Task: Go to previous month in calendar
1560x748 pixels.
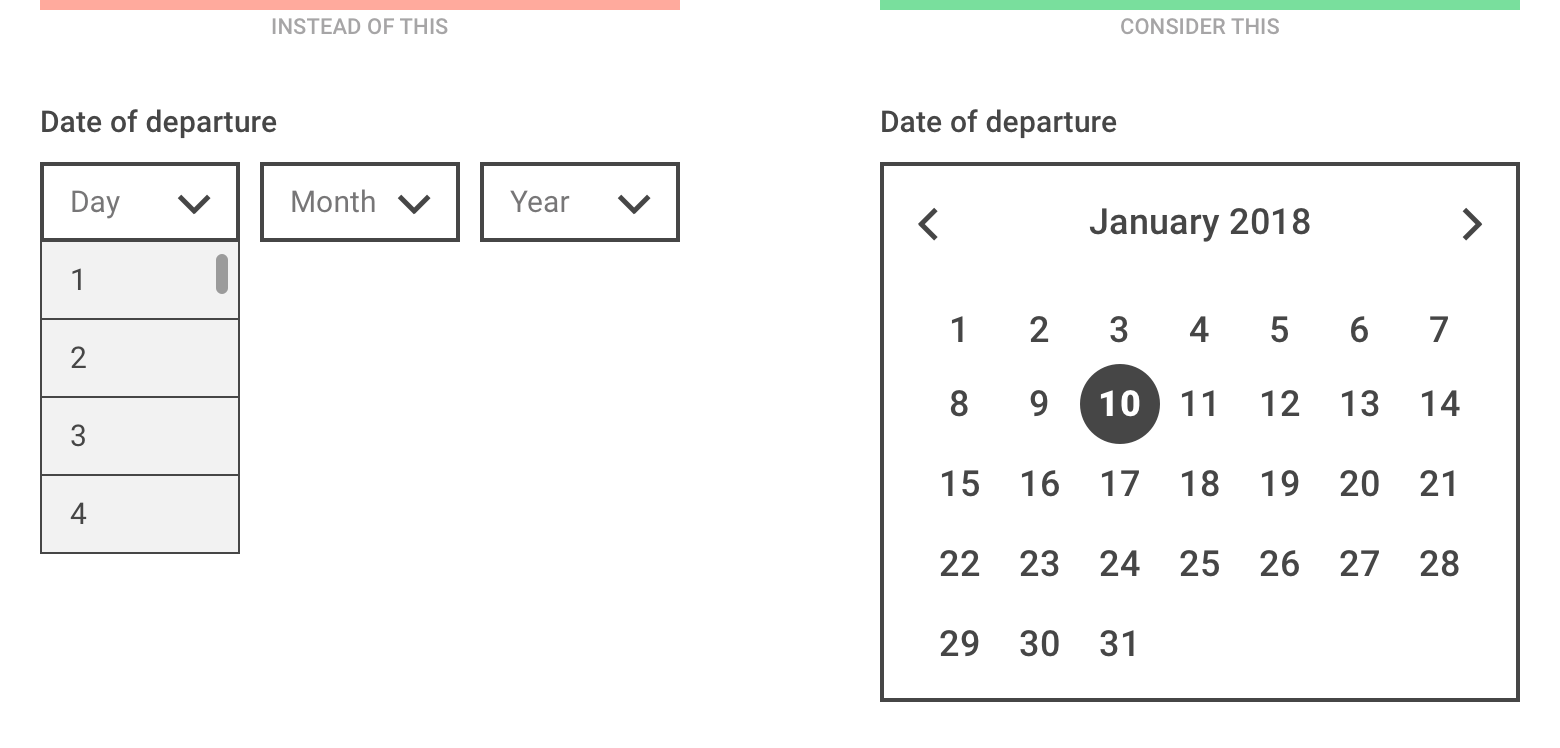Action: click(x=929, y=224)
